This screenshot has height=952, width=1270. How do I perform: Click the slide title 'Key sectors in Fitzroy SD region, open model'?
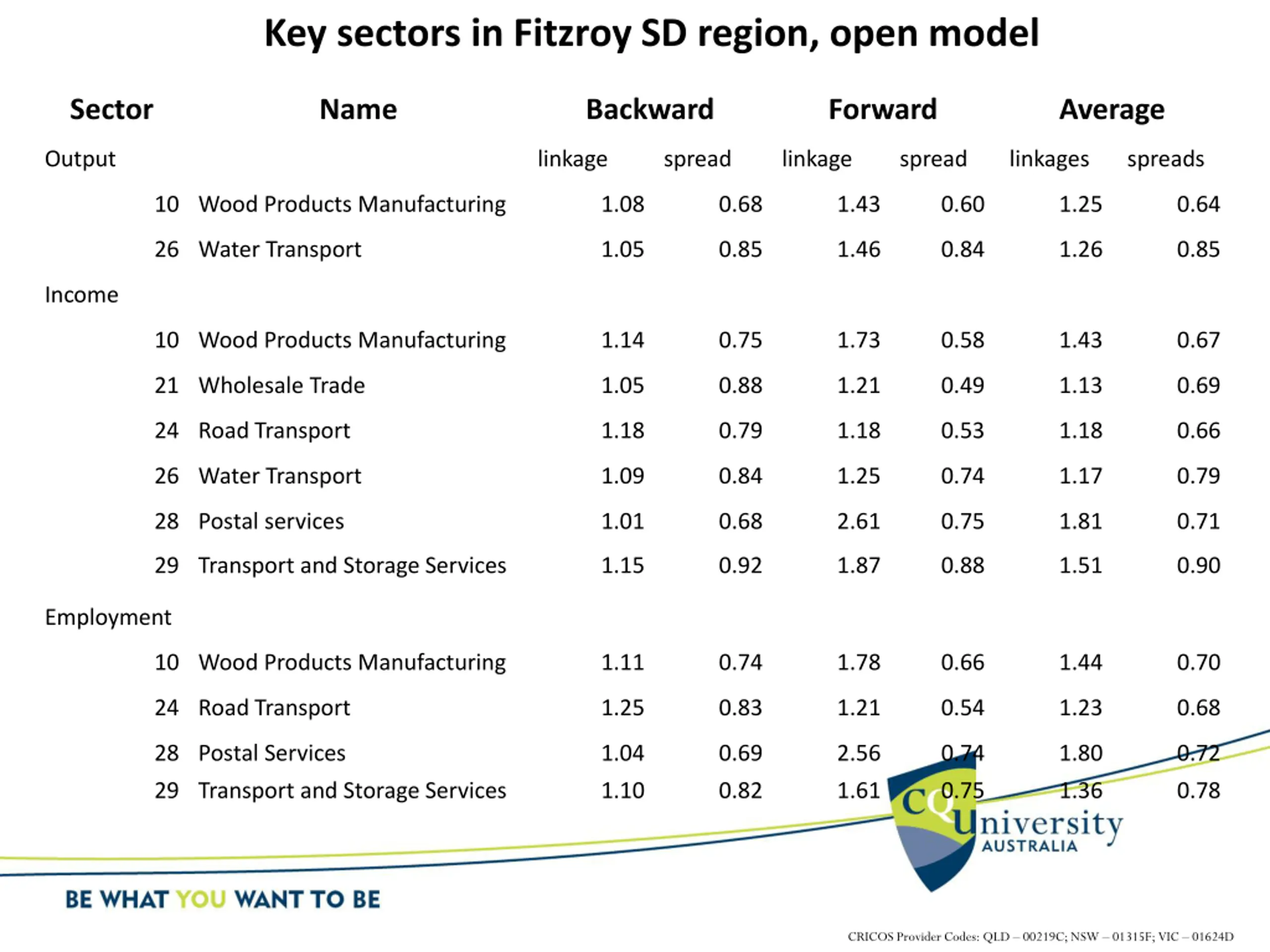click(x=651, y=33)
